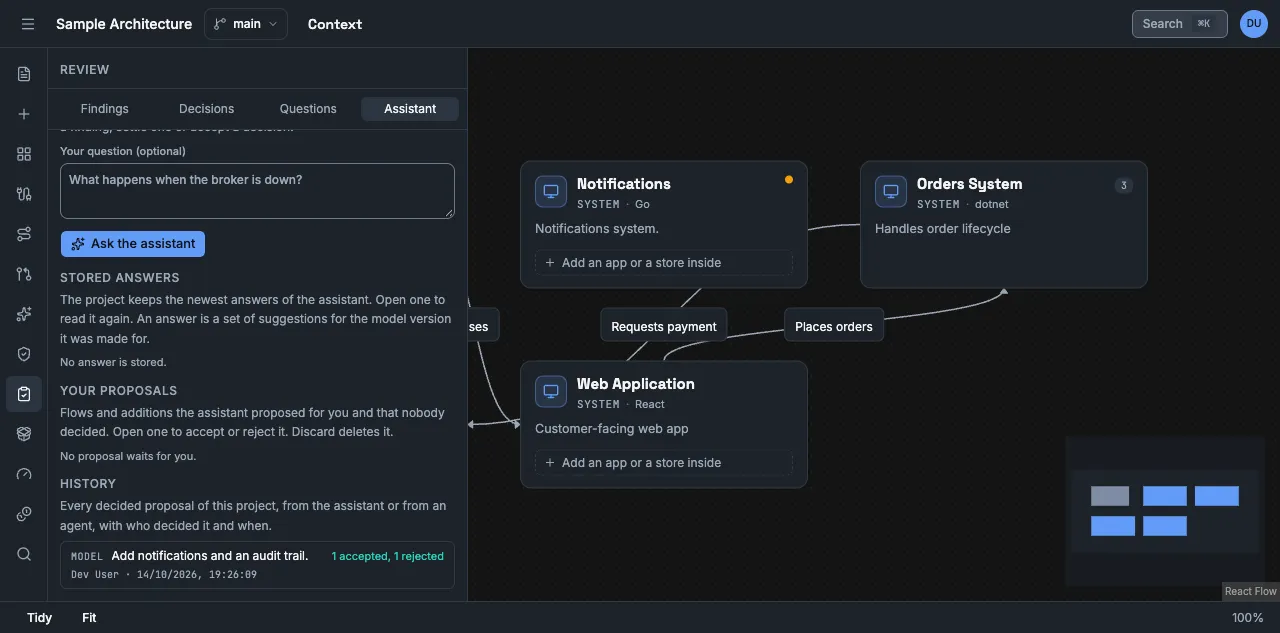Click the Tidy button
This screenshot has width=1280, height=633.
click(x=40, y=618)
